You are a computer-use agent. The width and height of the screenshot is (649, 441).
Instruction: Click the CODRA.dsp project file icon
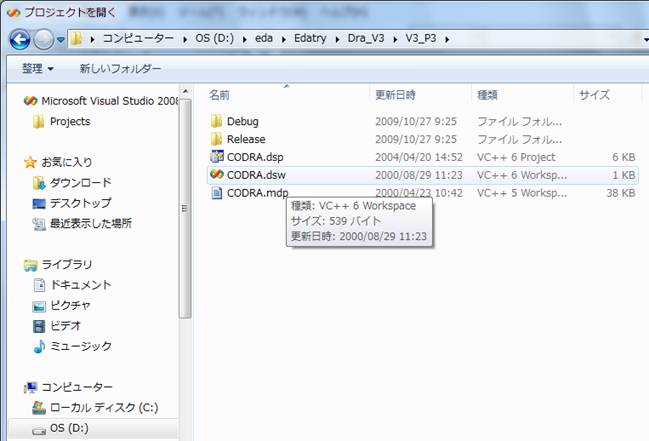tap(217, 157)
